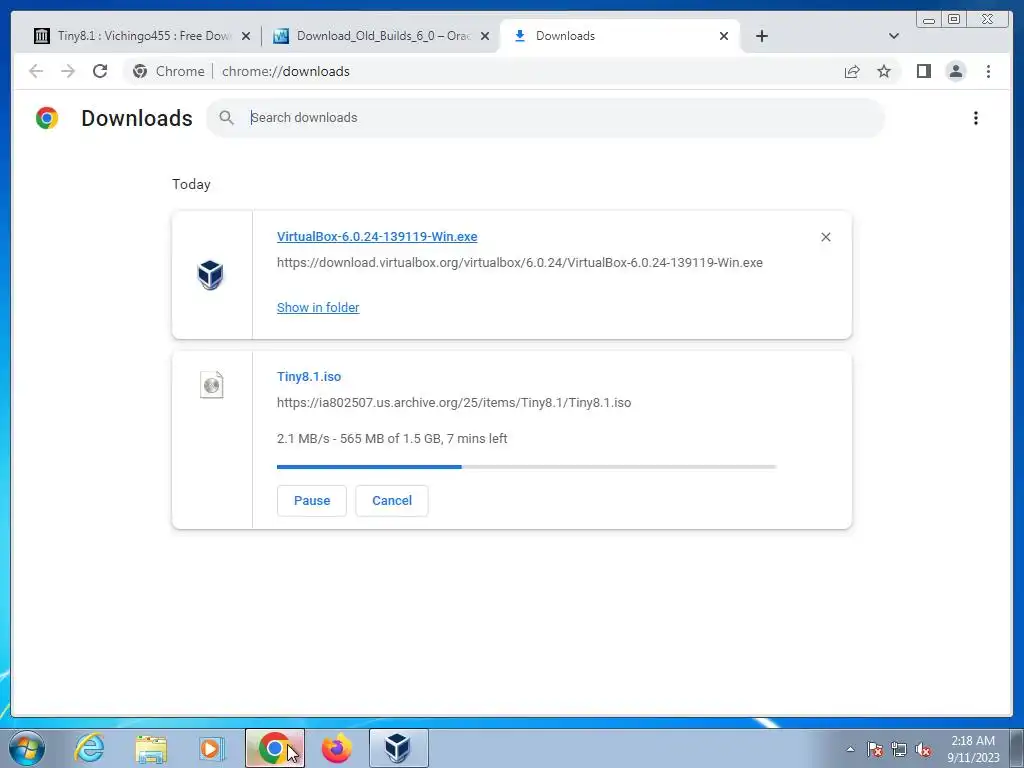Click the Chrome site info chip
The image size is (1024, 768).
168,71
